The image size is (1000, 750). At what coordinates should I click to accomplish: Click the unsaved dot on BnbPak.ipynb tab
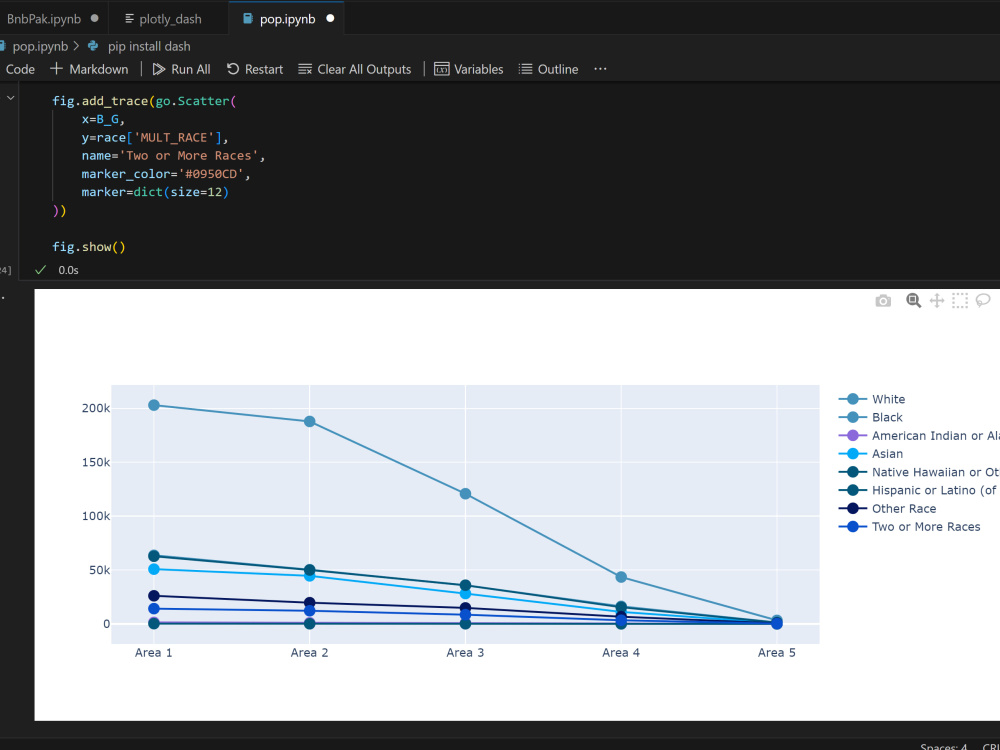95,18
